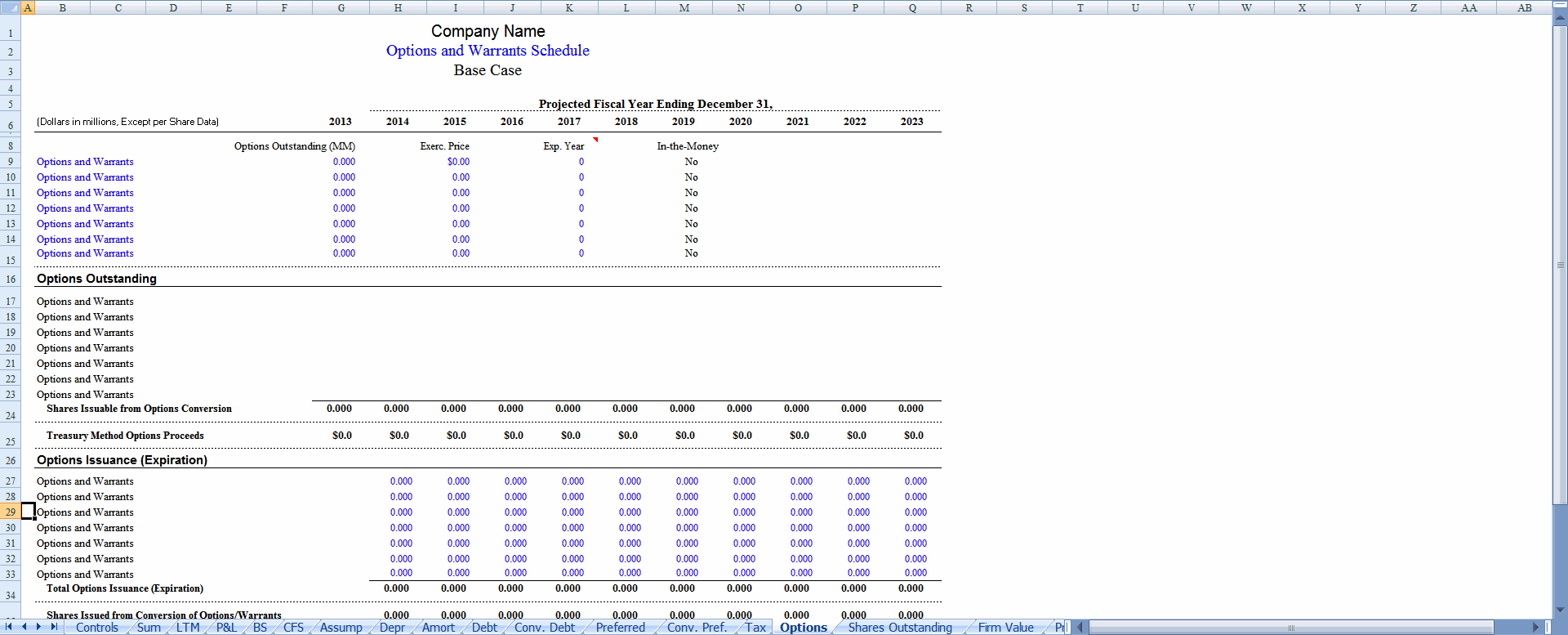Click the 2013 year header cell
Image resolution: width=1568 pixels, height=635 pixels.
(x=341, y=121)
